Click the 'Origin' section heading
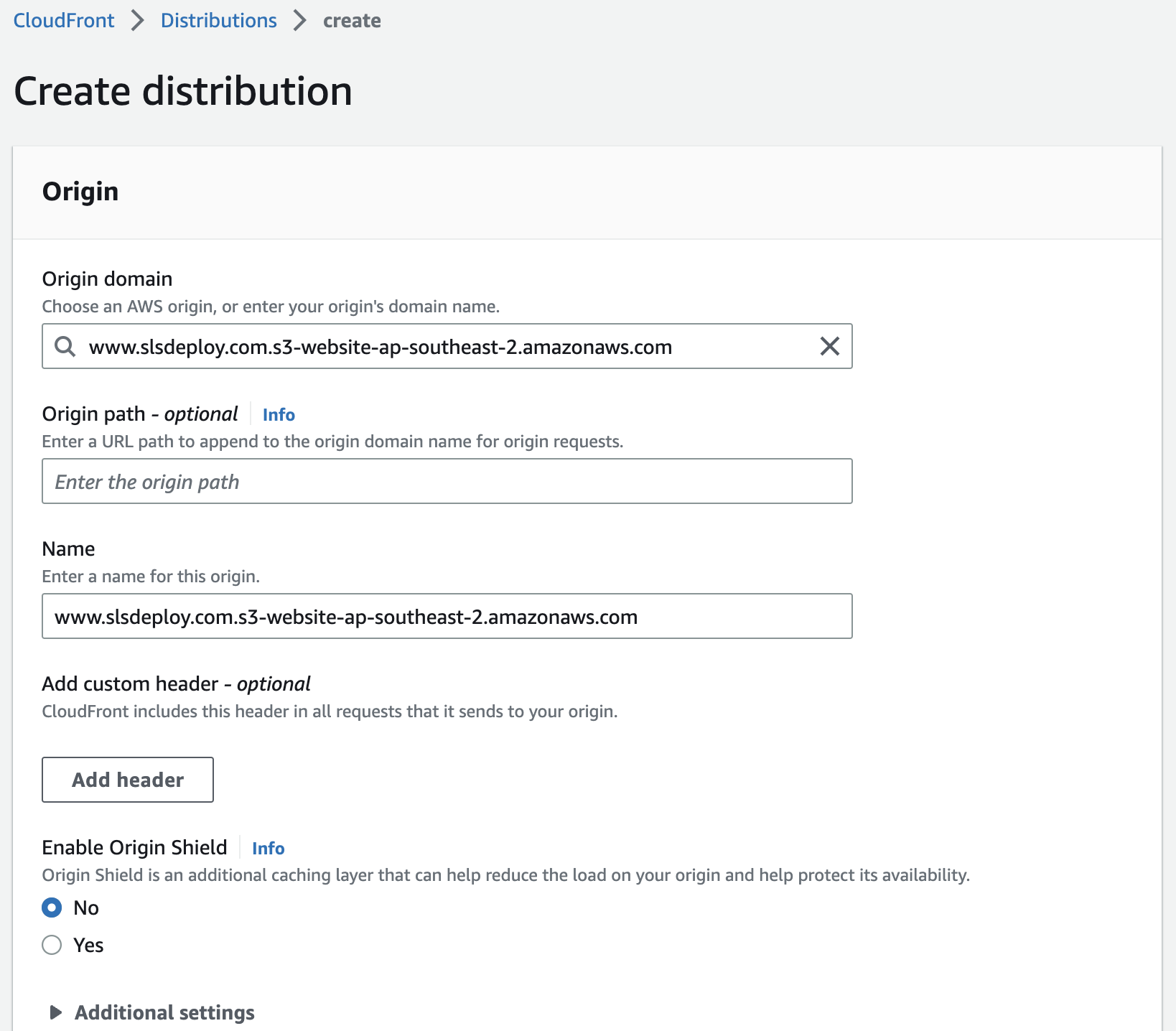The image size is (1176, 1031). (x=80, y=192)
